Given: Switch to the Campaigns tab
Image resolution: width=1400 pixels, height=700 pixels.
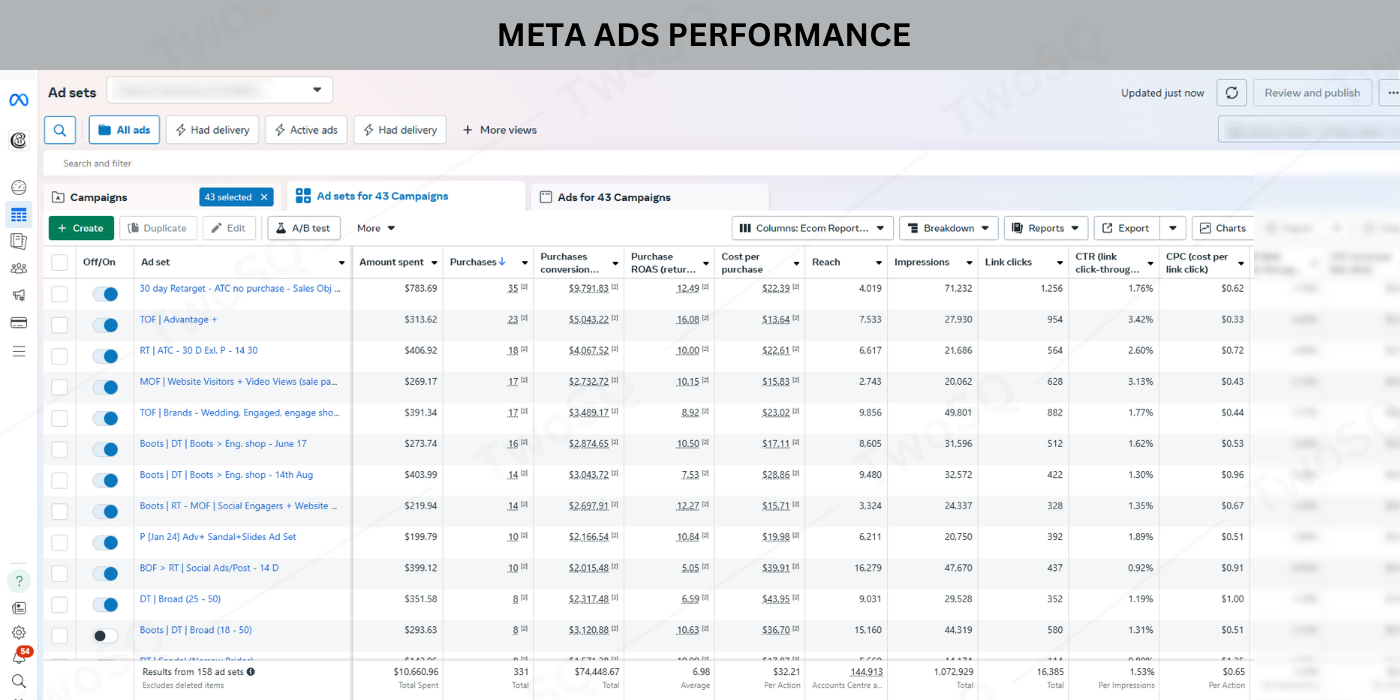Looking at the screenshot, I should click(x=98, y=197).
